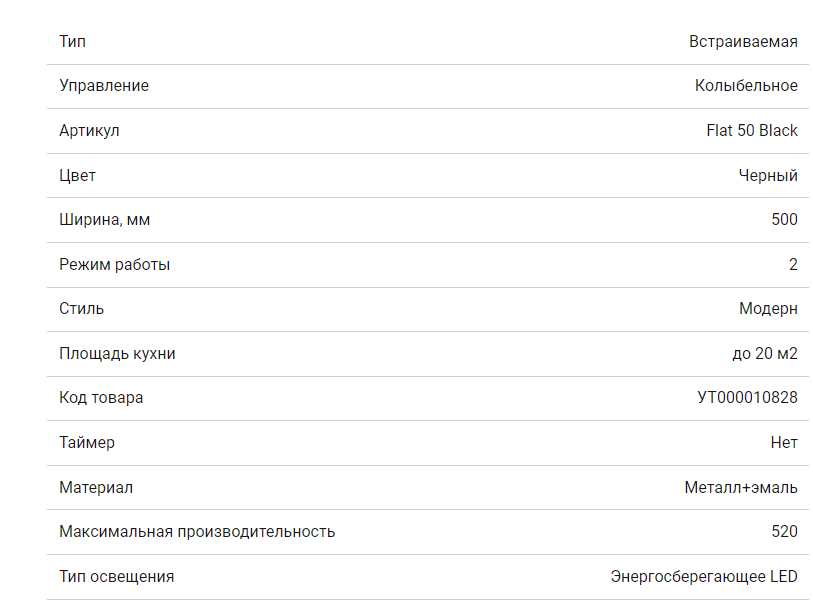Image resolution: width=813 pixels, height=603 pixels.
Task: Select the 'Колыбельное' value text
Action: 746,86
